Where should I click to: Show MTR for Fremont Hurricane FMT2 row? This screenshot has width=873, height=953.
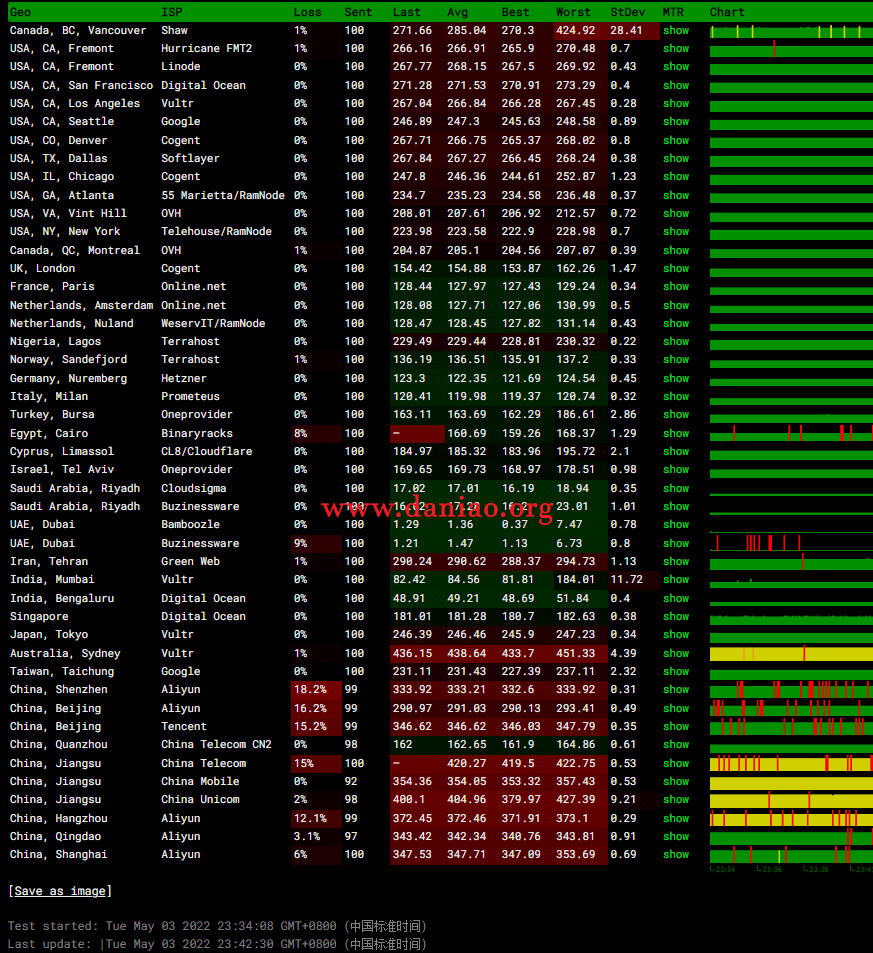point(676,49)
